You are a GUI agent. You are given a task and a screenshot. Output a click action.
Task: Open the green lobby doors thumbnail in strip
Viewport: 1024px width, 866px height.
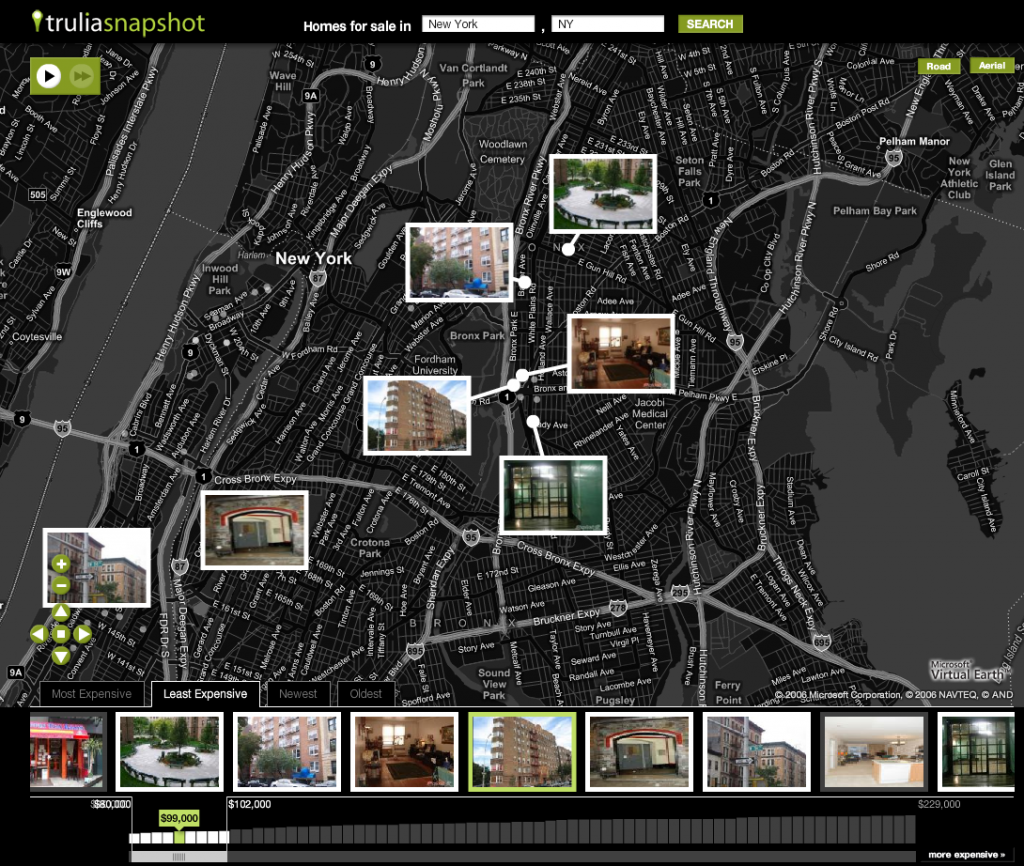tap(976, 752)
